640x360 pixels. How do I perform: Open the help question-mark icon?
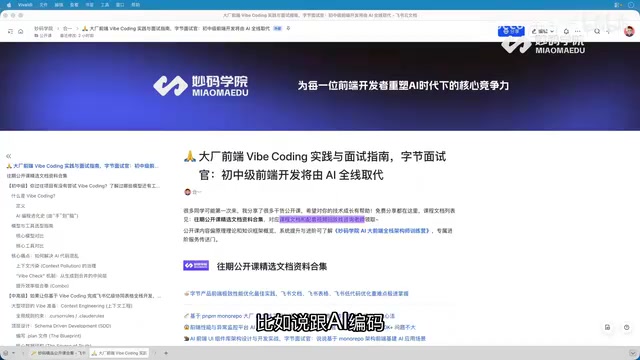[x=627, y=327]
